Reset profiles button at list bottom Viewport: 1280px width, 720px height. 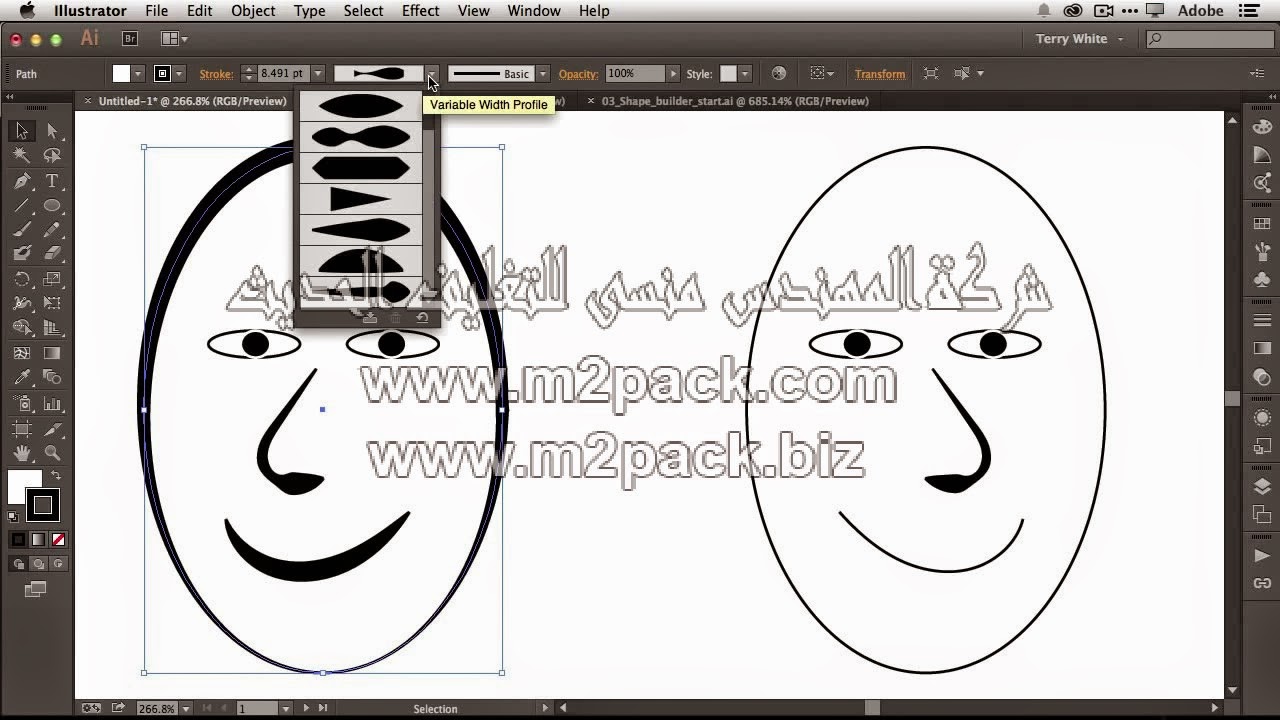tap(422, 318)
